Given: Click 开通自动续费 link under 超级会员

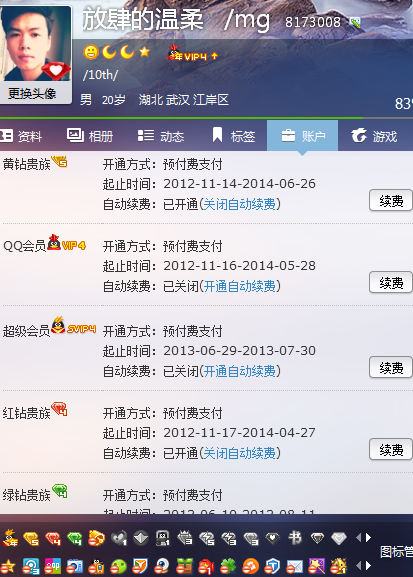Looking at the screenshot, I should (x=240, y=371).
